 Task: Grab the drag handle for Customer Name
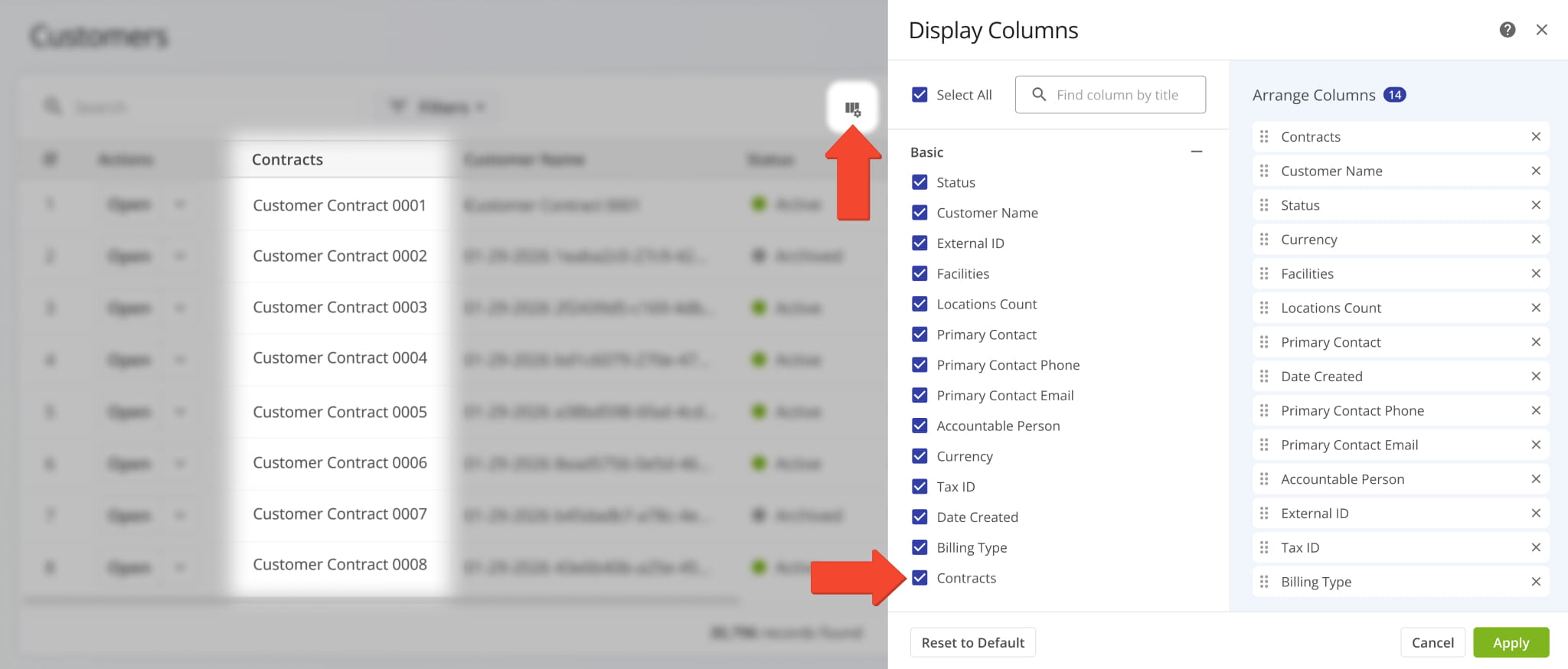point(1264,171)
